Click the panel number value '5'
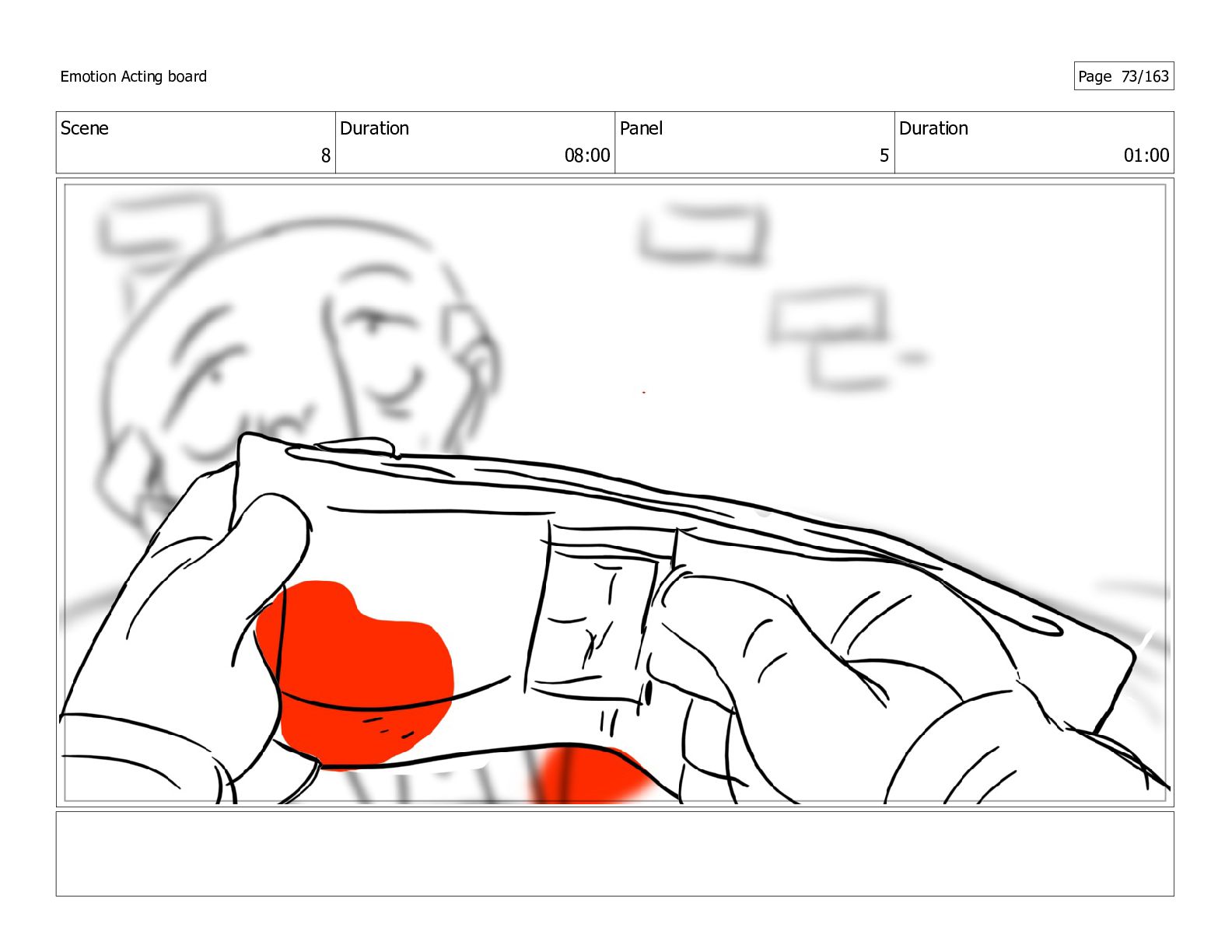Viewport: 1232px width, 952px height. click(884, 156)
